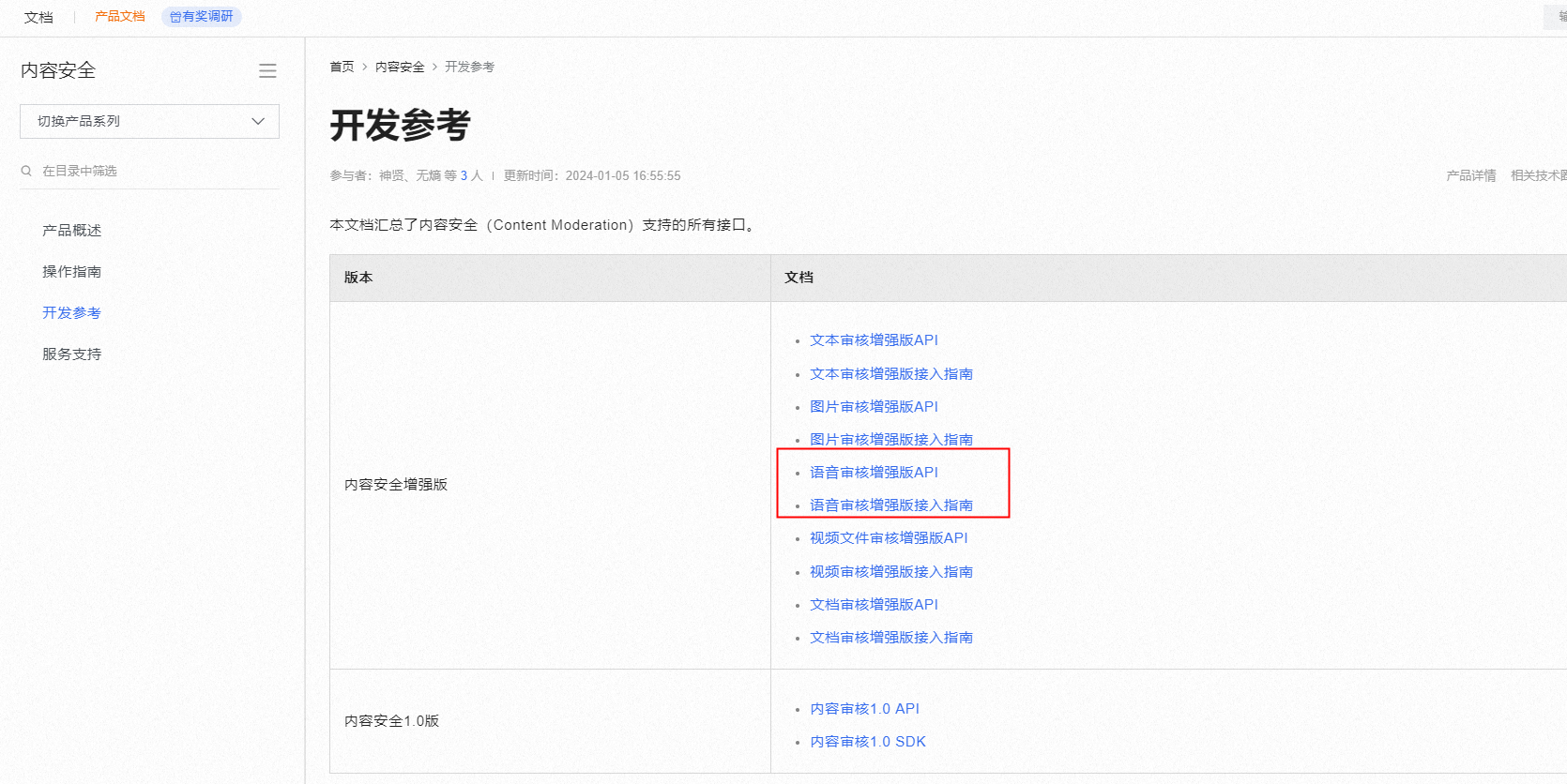The height and width of the screenshot is (784, 1567).
Task: Open the 视频审核增强版接入指南 link
Action: pos(891,571)
